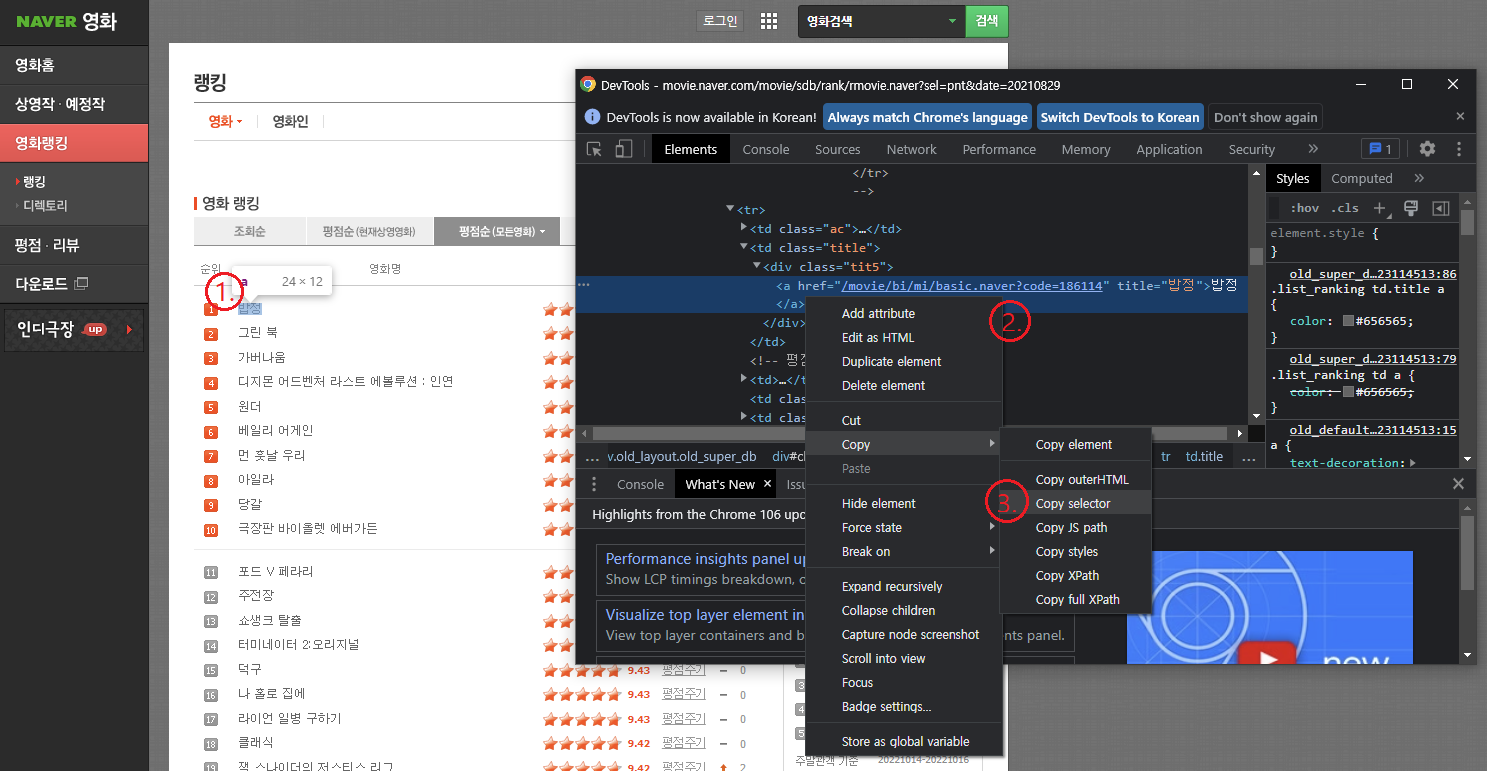Open old_super_d…23114513:86 stylesheet link

point(1373,273)
